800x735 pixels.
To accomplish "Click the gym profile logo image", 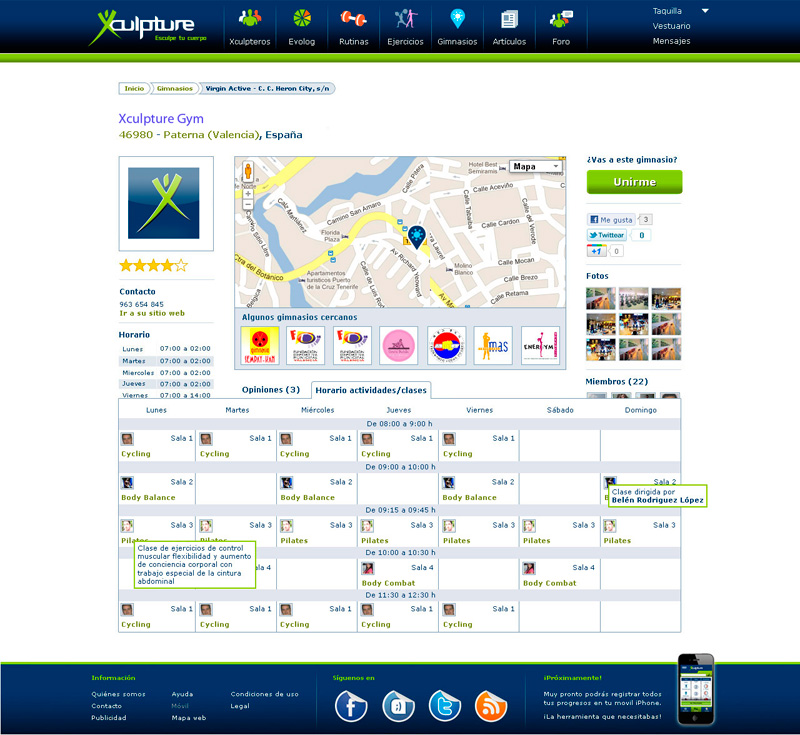I will 166,204.
